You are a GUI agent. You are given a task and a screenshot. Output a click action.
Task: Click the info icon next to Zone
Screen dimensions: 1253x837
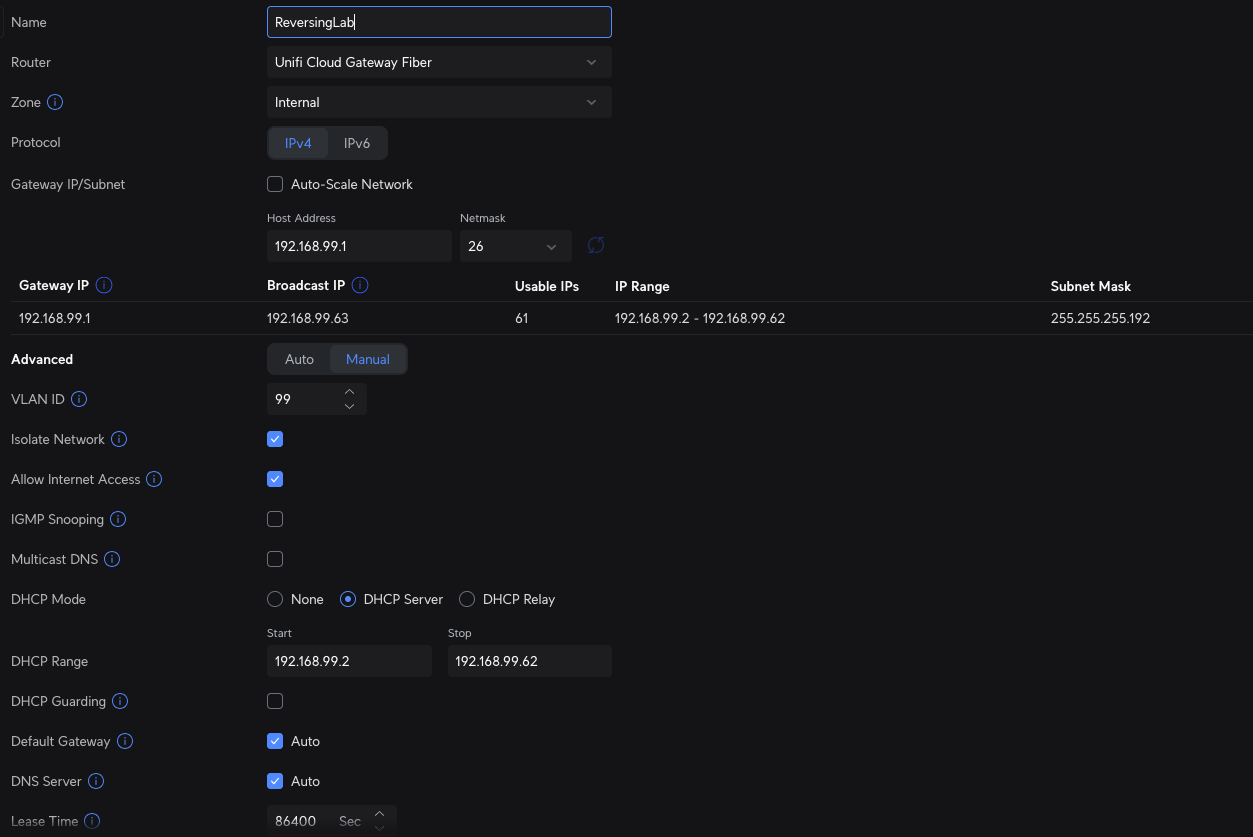tap(56, 102)
